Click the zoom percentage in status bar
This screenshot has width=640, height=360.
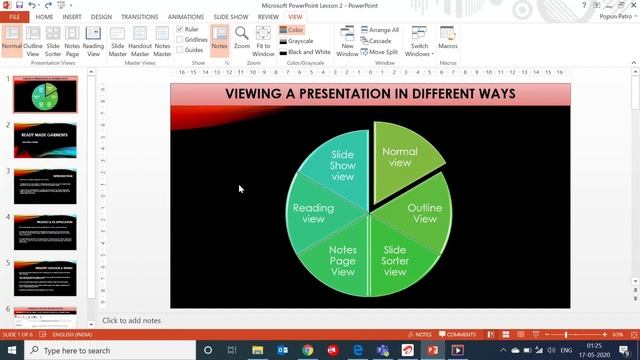click(618, 334)
